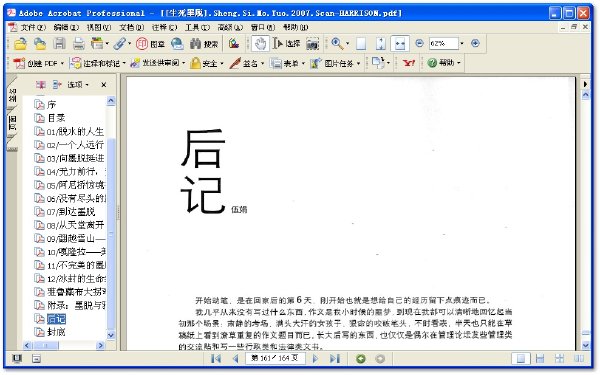600x375 pixels.
Task: Click the zoom out minus button
Action: (x=419, y=43)
